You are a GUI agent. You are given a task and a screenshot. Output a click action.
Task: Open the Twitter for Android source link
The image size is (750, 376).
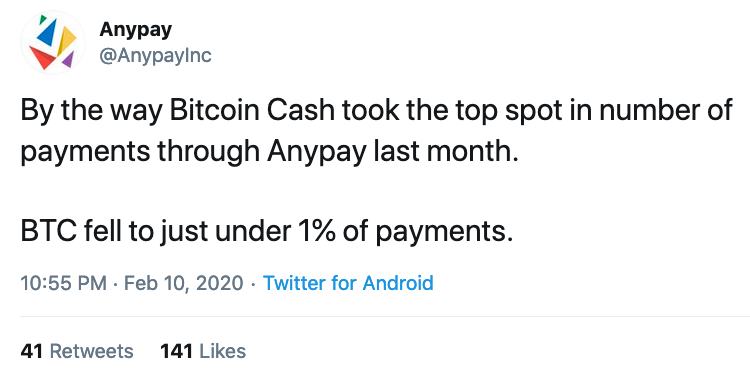tap(348, 283)
